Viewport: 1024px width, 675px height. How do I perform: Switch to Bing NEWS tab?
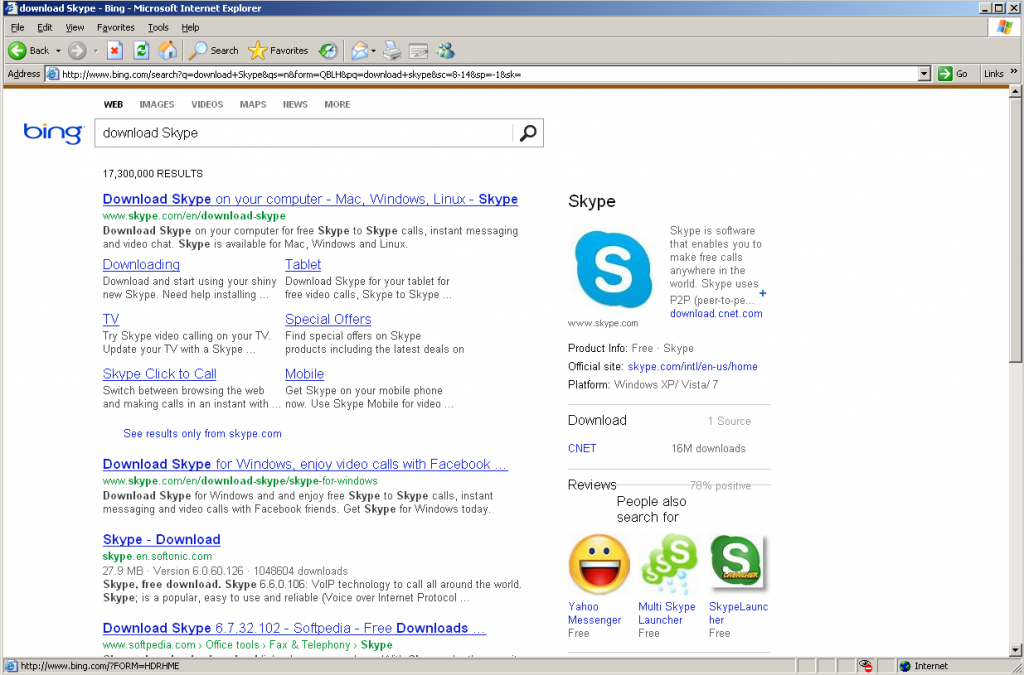[295, 104]
